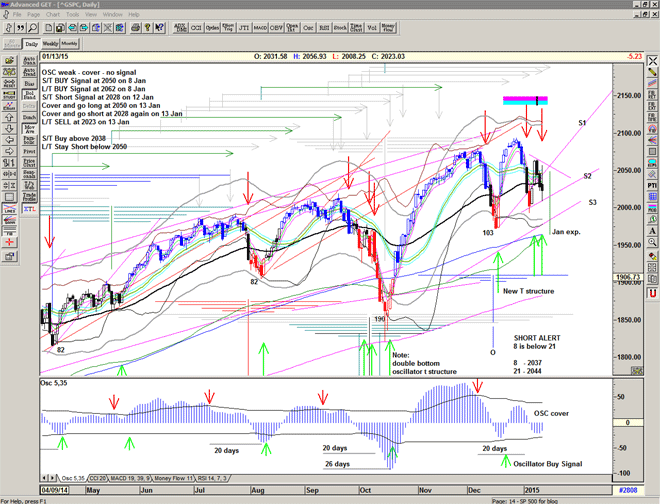This screenshot has height=504, width=660.
Task: Switch chart to Weekly timeframe
Action: pos(50,44)
